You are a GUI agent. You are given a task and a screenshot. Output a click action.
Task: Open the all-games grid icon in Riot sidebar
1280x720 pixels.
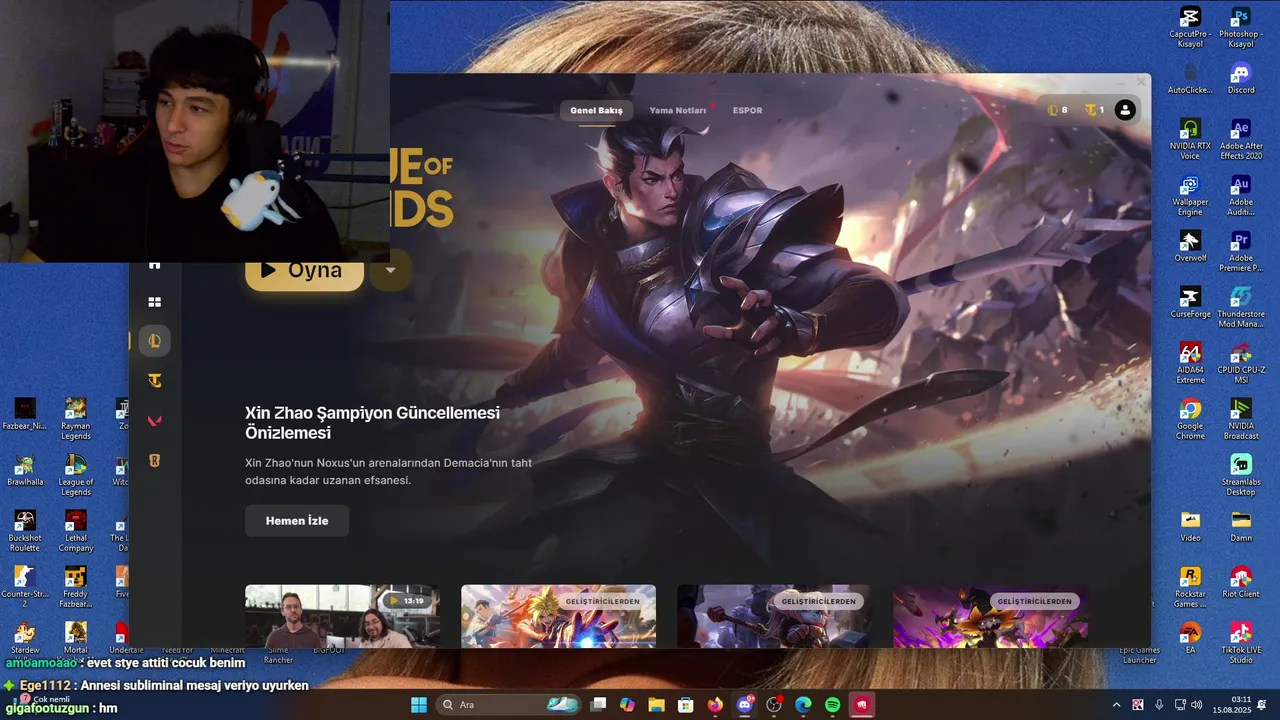tap(154, 302)
